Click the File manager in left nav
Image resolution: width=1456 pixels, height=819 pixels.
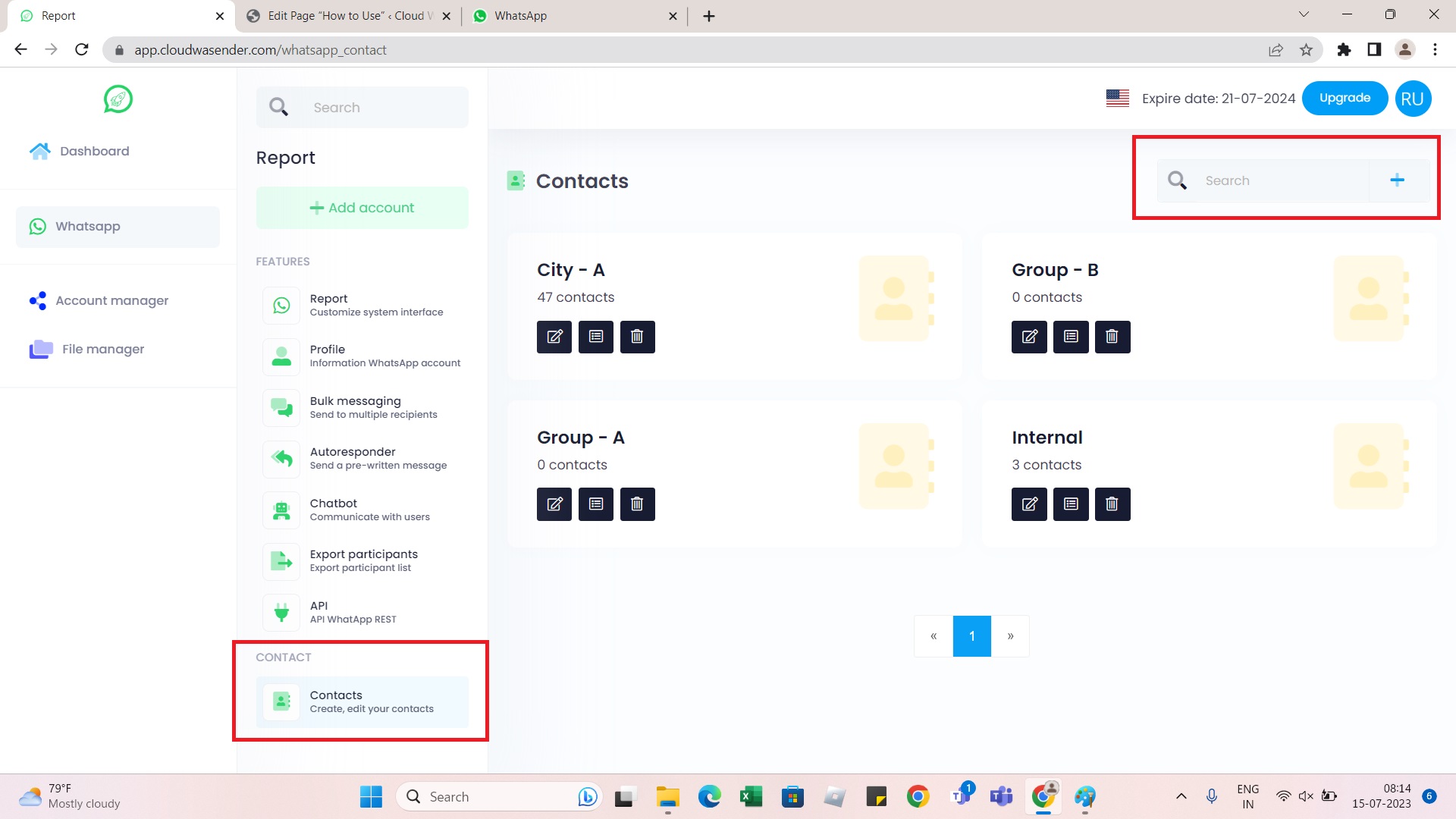[x=103, y=349]
